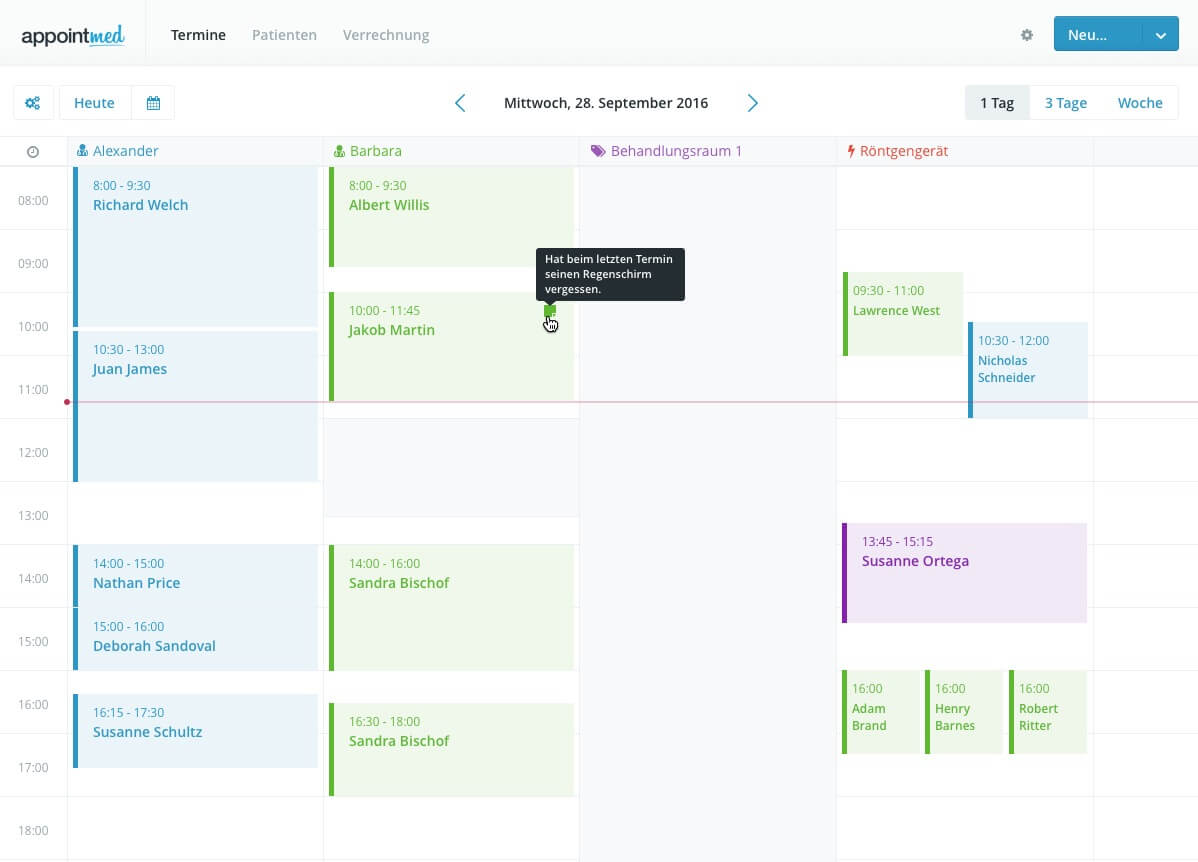
Task: Click the lightning icon beside Röntgengerät
Action: pyautogui.click(x=851, y=152)
